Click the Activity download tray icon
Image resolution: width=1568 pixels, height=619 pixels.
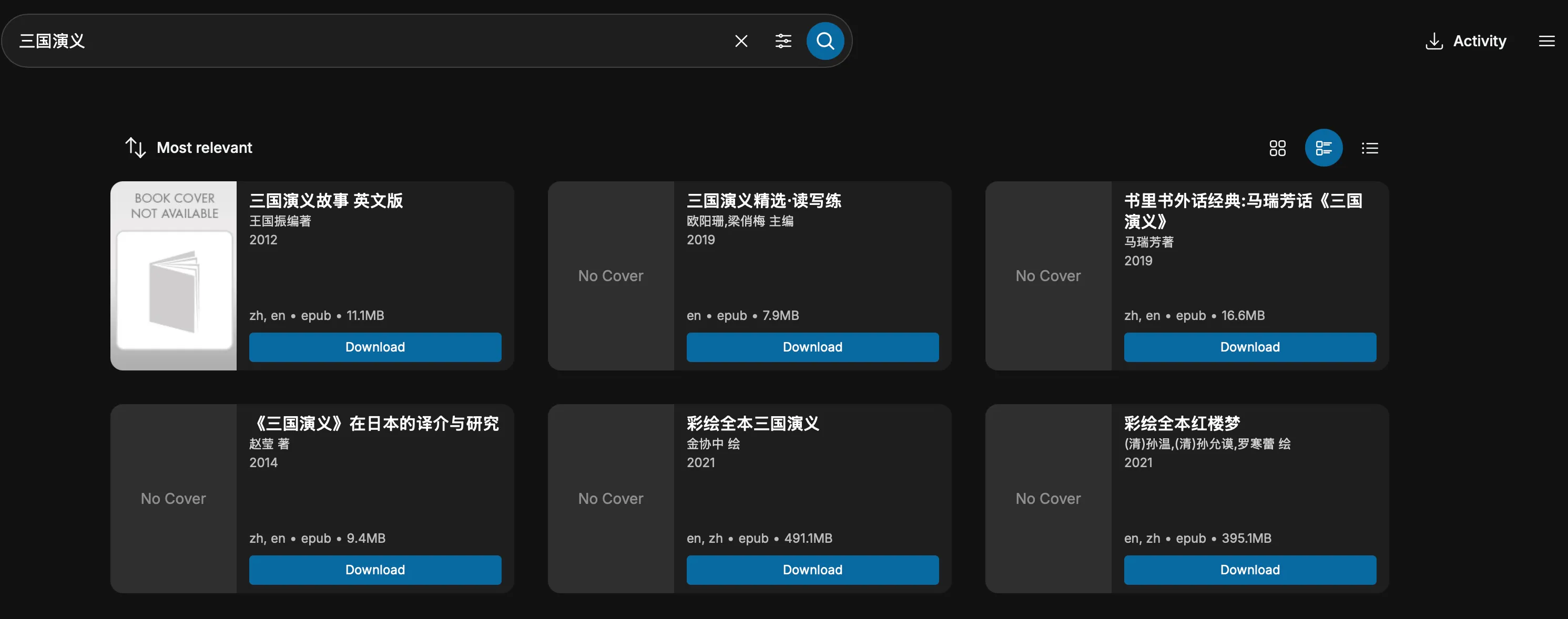(1433, 41)
